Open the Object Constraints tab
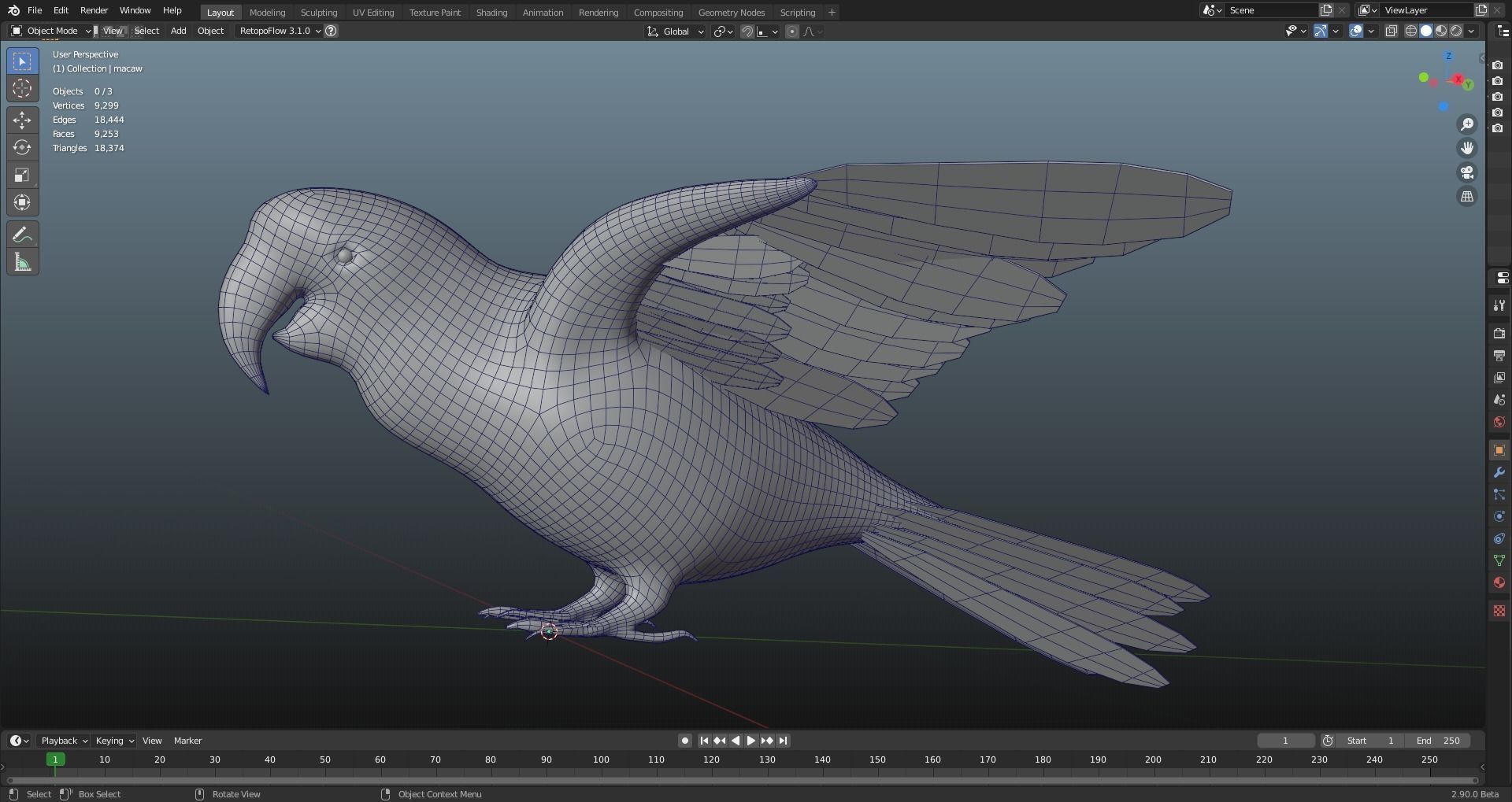Viewport: 1512px width, 802px height. pos(1499,538)
